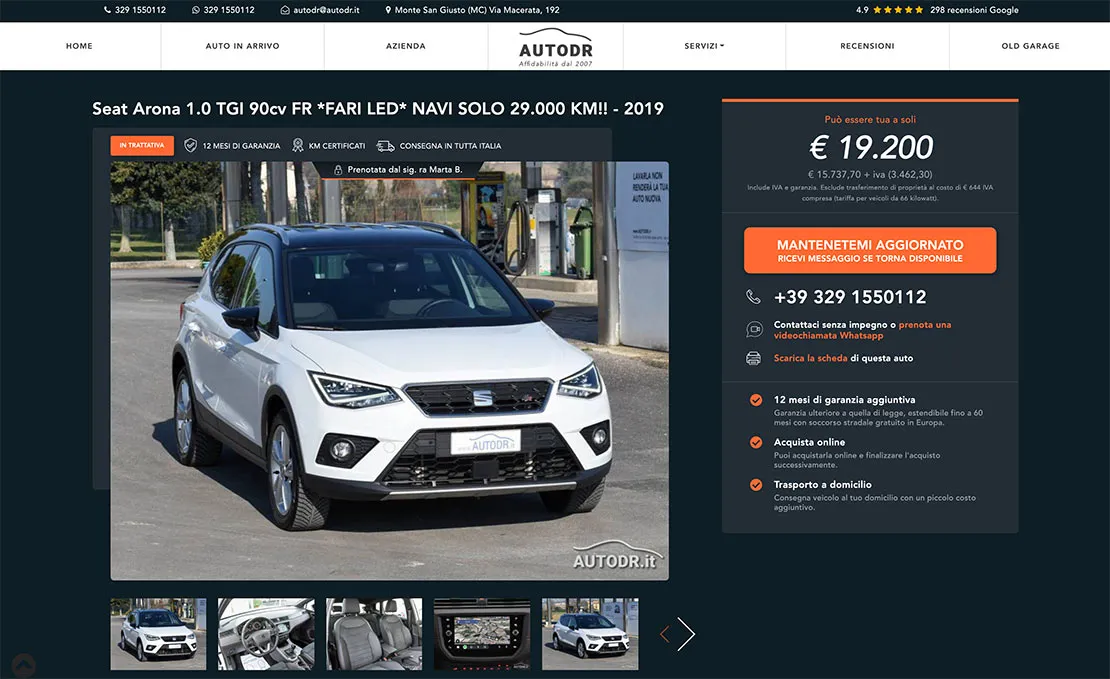Viewport: 1110px width, 679px height.
Task: Click check next to 12 mesi di garanzia aggiuntiva
Action: click(756, 400)
